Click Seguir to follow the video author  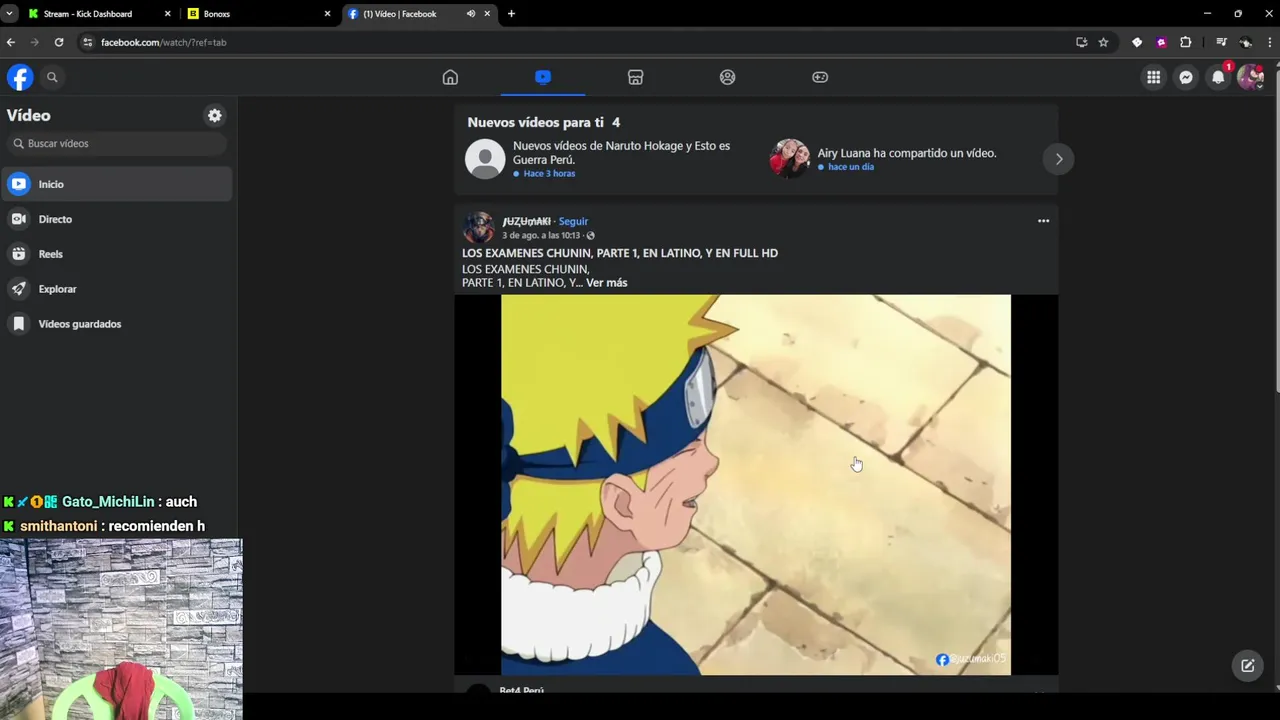[x=573, y=221]
